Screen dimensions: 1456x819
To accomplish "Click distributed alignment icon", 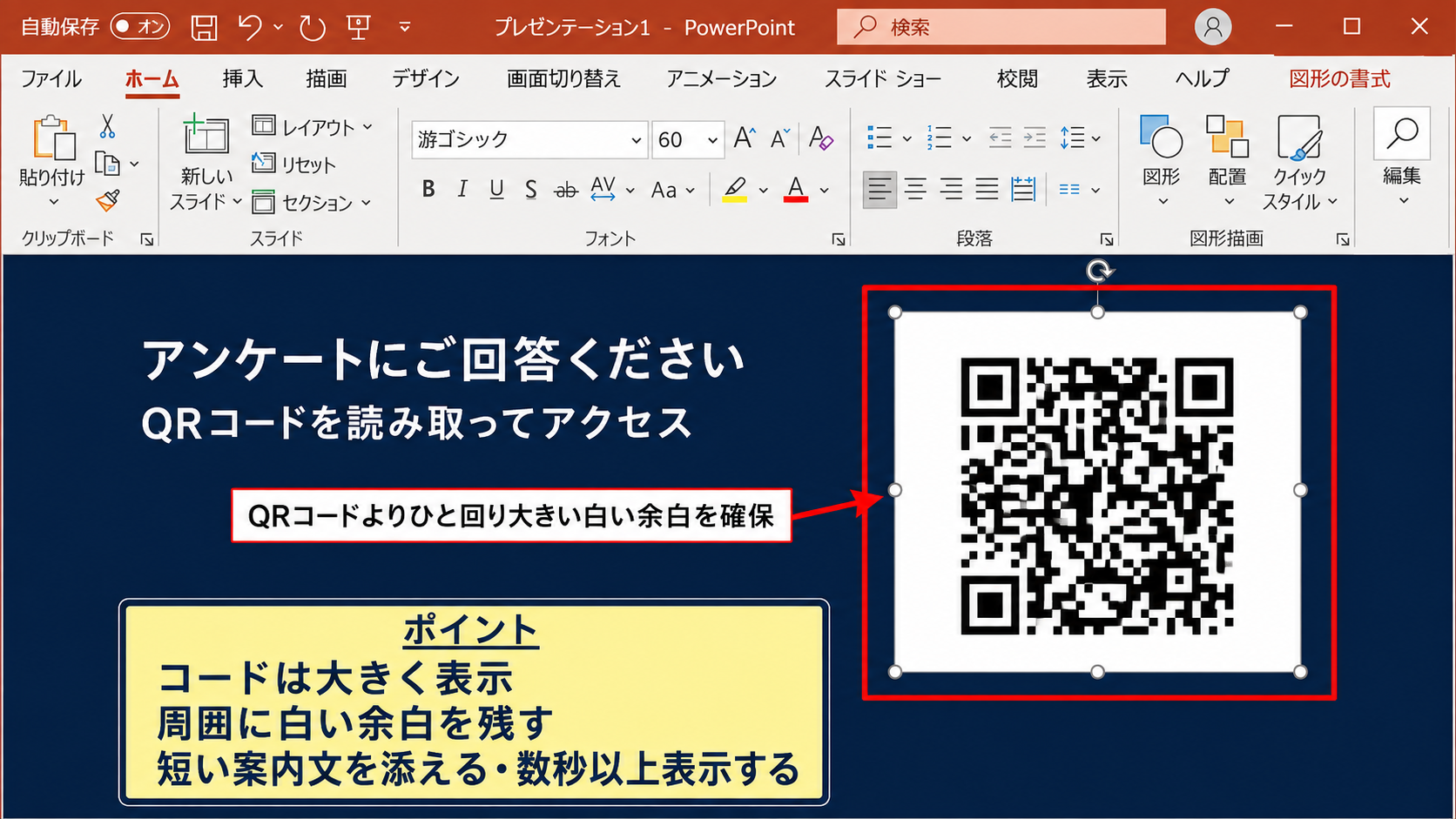I will click(x=1023, y=189).
